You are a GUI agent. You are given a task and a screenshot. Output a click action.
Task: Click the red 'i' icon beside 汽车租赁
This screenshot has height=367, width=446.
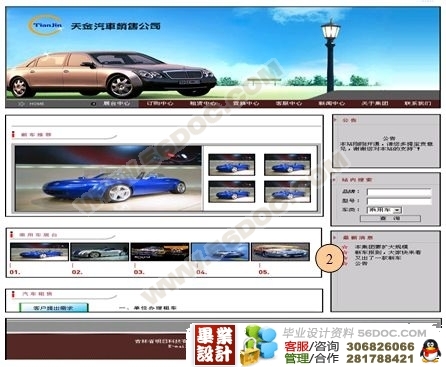click(14, 294)
